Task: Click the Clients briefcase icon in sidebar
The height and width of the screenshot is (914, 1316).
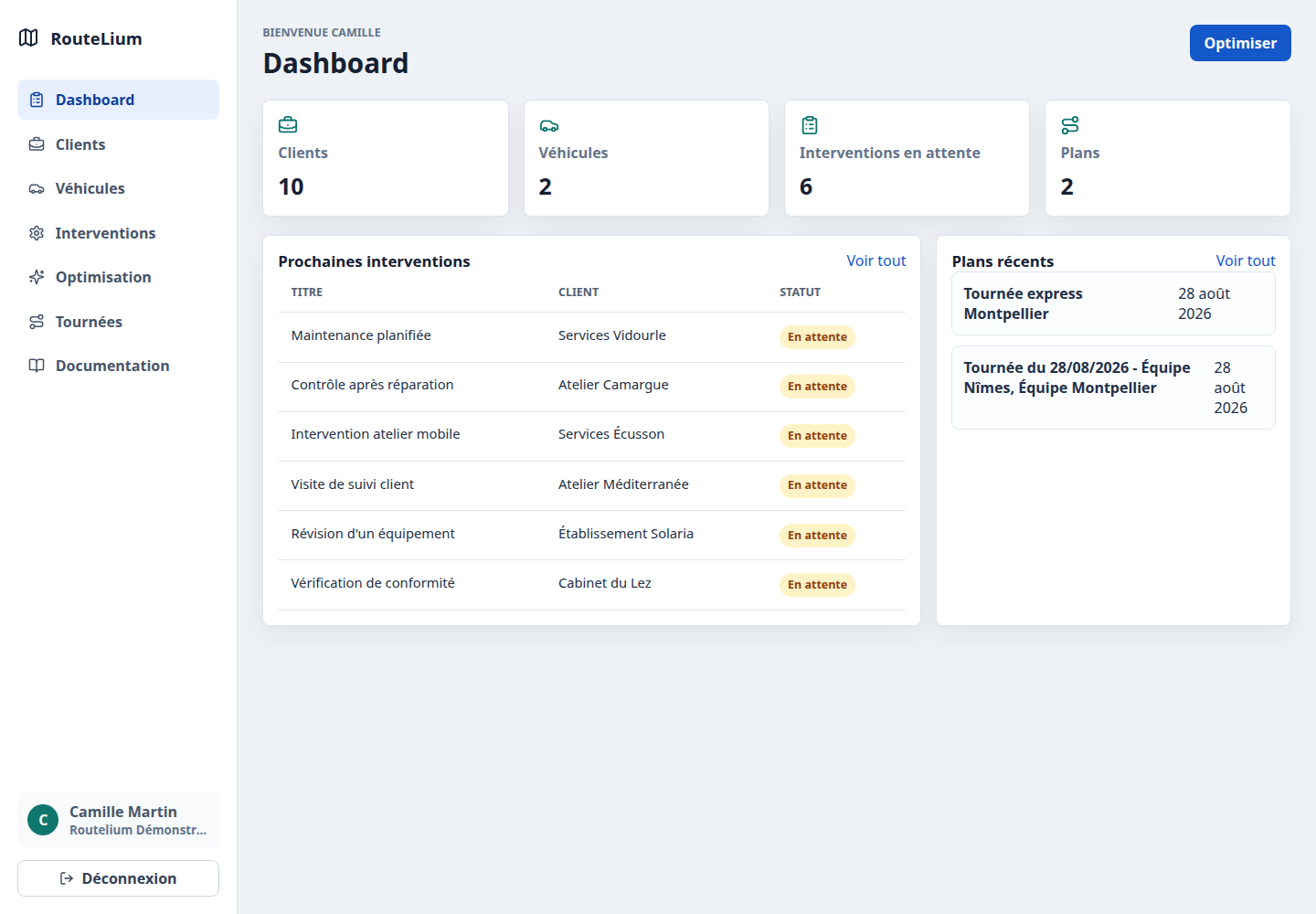Action: tap(37, 144)
